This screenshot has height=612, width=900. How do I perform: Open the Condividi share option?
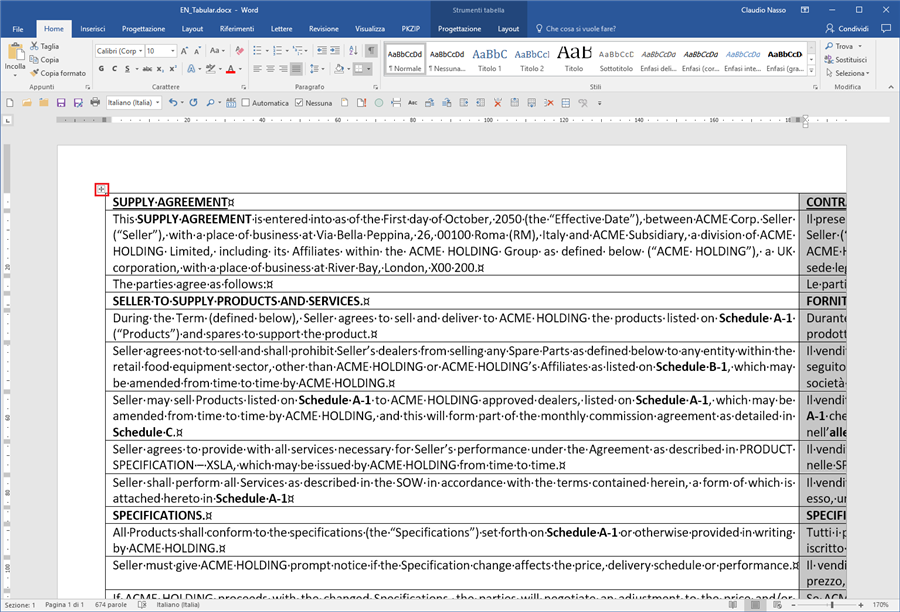pyautogui.click(x=847, y=28)
